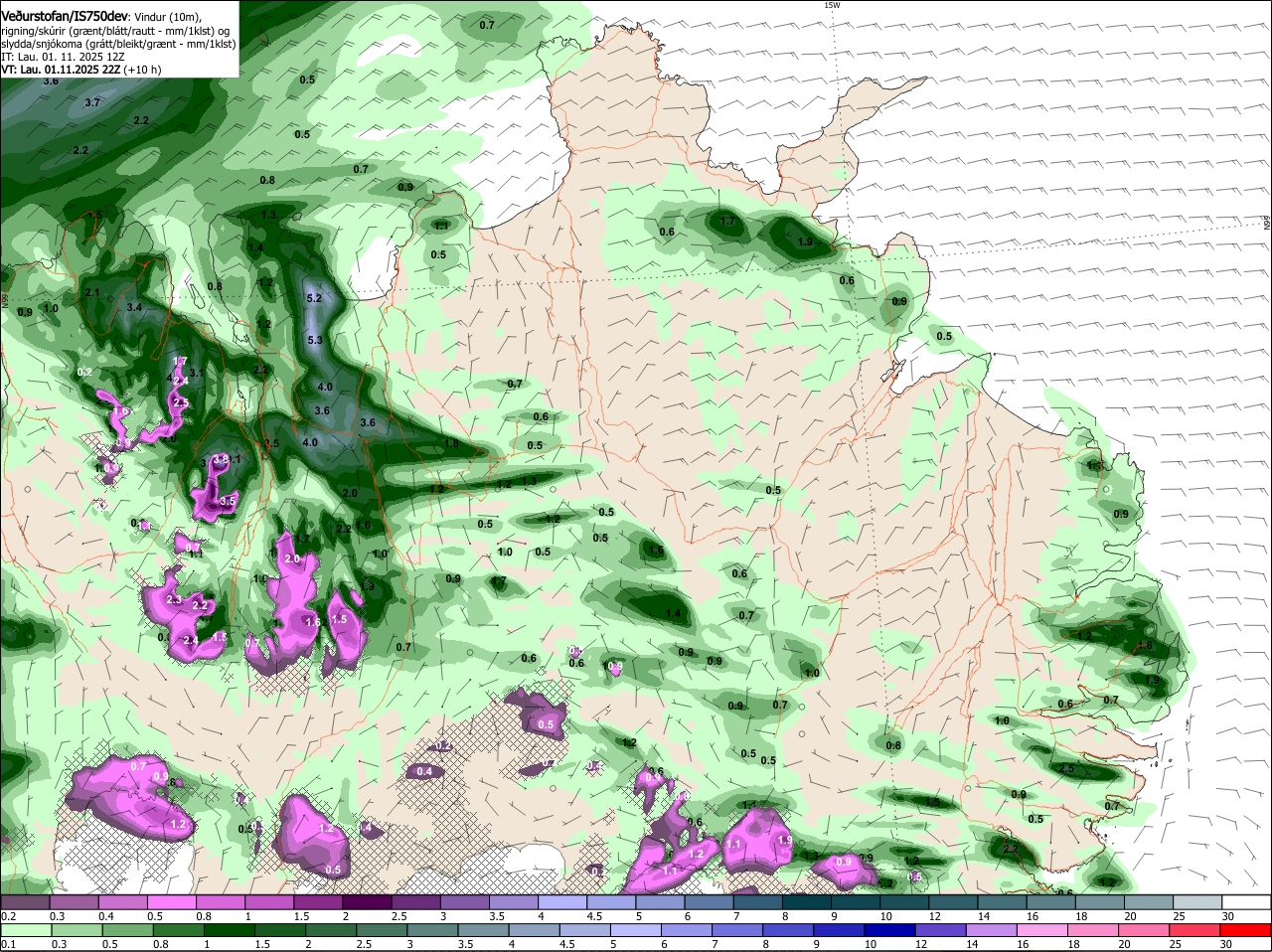
Task: Click the 15W longitude label at top
Action: pos(832,5)
